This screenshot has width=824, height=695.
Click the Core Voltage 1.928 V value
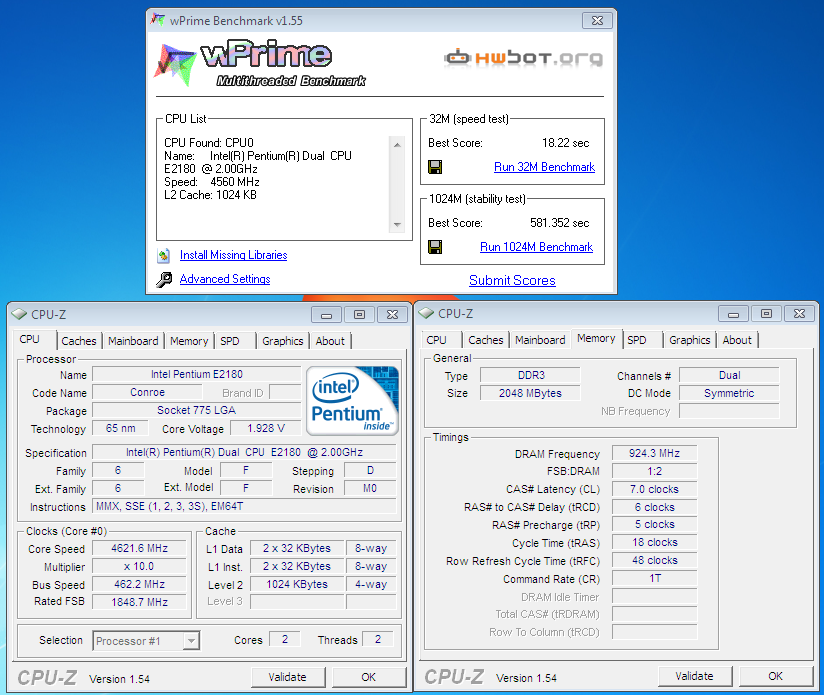point(266,428)
